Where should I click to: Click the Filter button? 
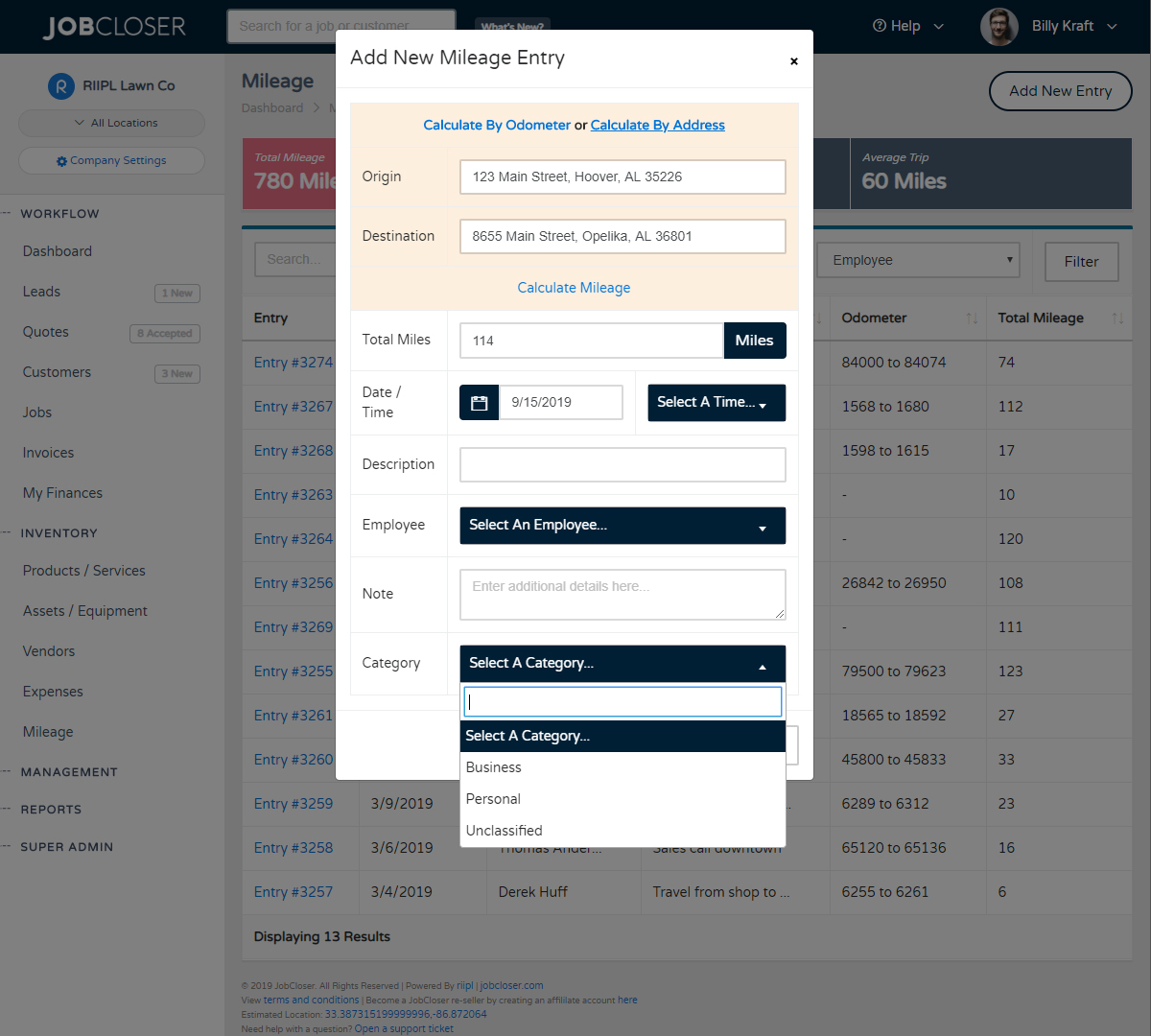click(1081, 261)
